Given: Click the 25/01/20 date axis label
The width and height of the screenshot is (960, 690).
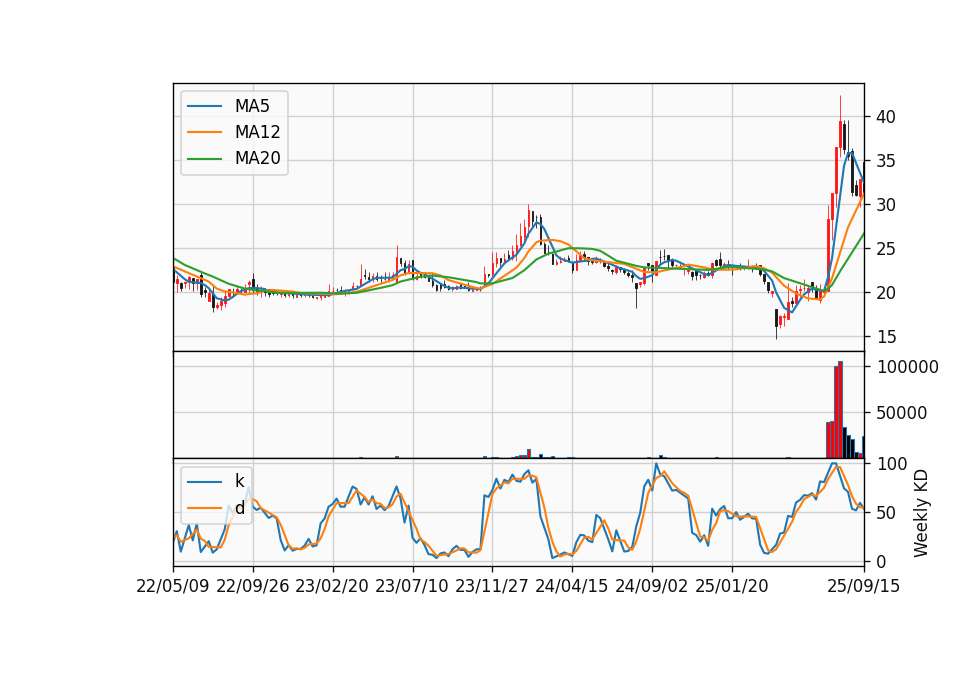Looking at the screenshot, I should 732,586.
